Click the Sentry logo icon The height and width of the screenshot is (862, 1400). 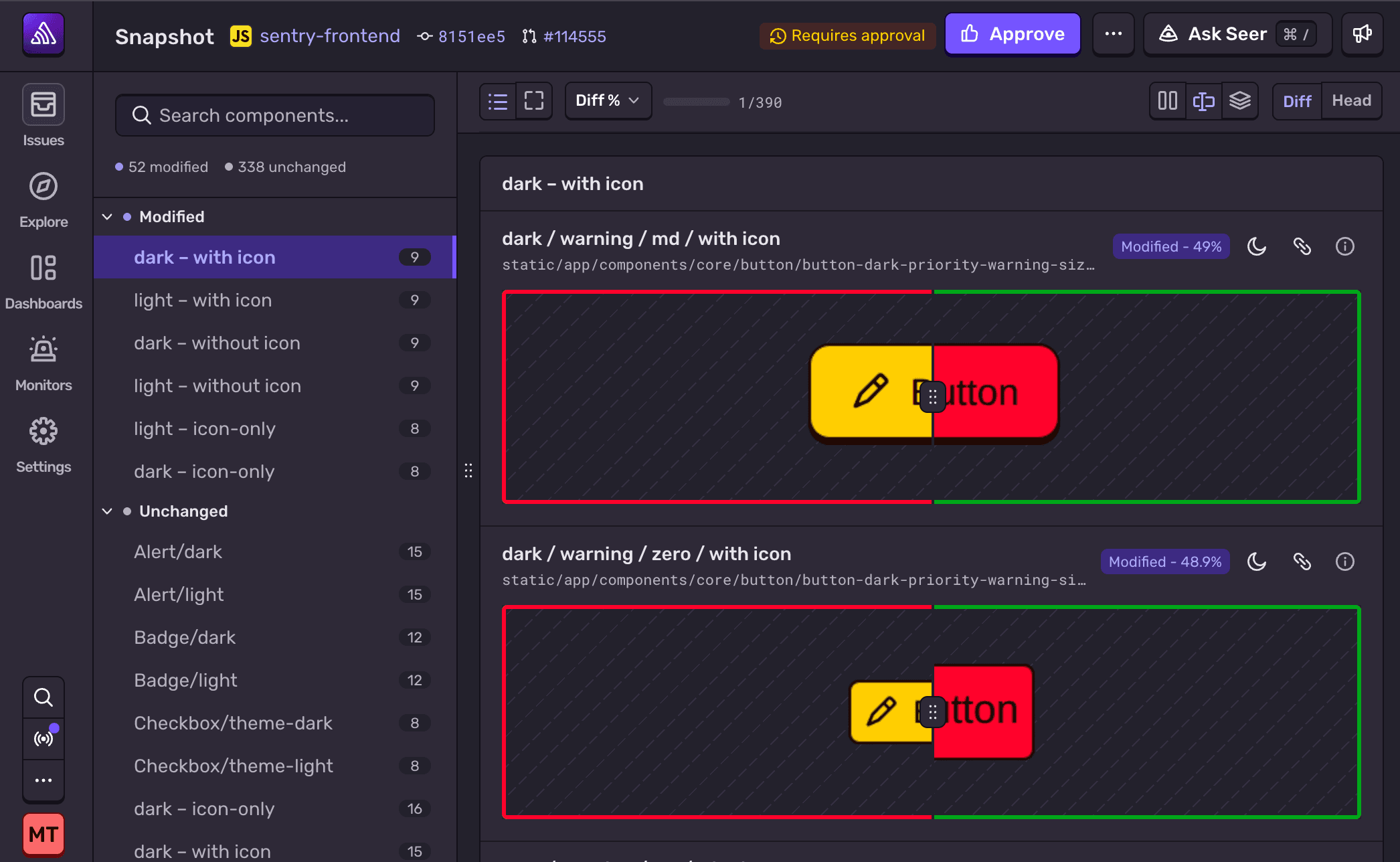coord(43,33)
